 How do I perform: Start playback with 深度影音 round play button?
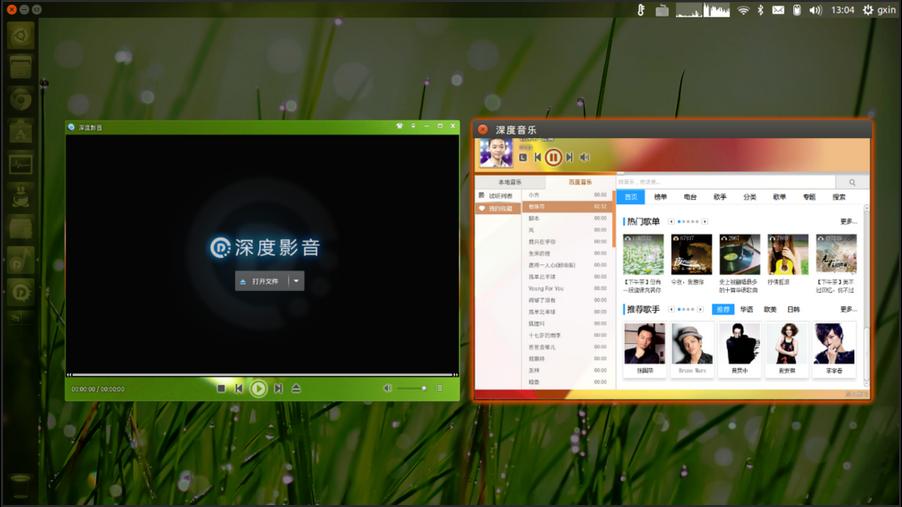coord(258,388)
